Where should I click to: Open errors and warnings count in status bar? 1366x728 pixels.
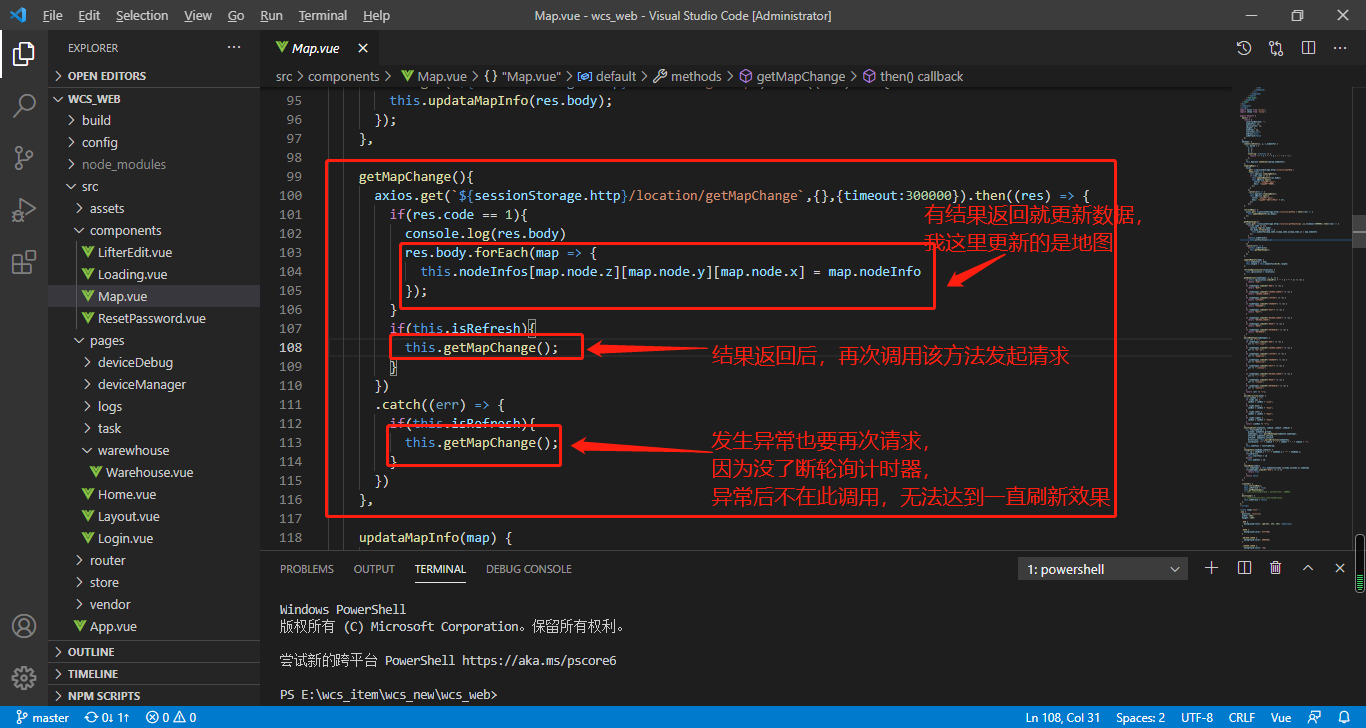point(171,717)
